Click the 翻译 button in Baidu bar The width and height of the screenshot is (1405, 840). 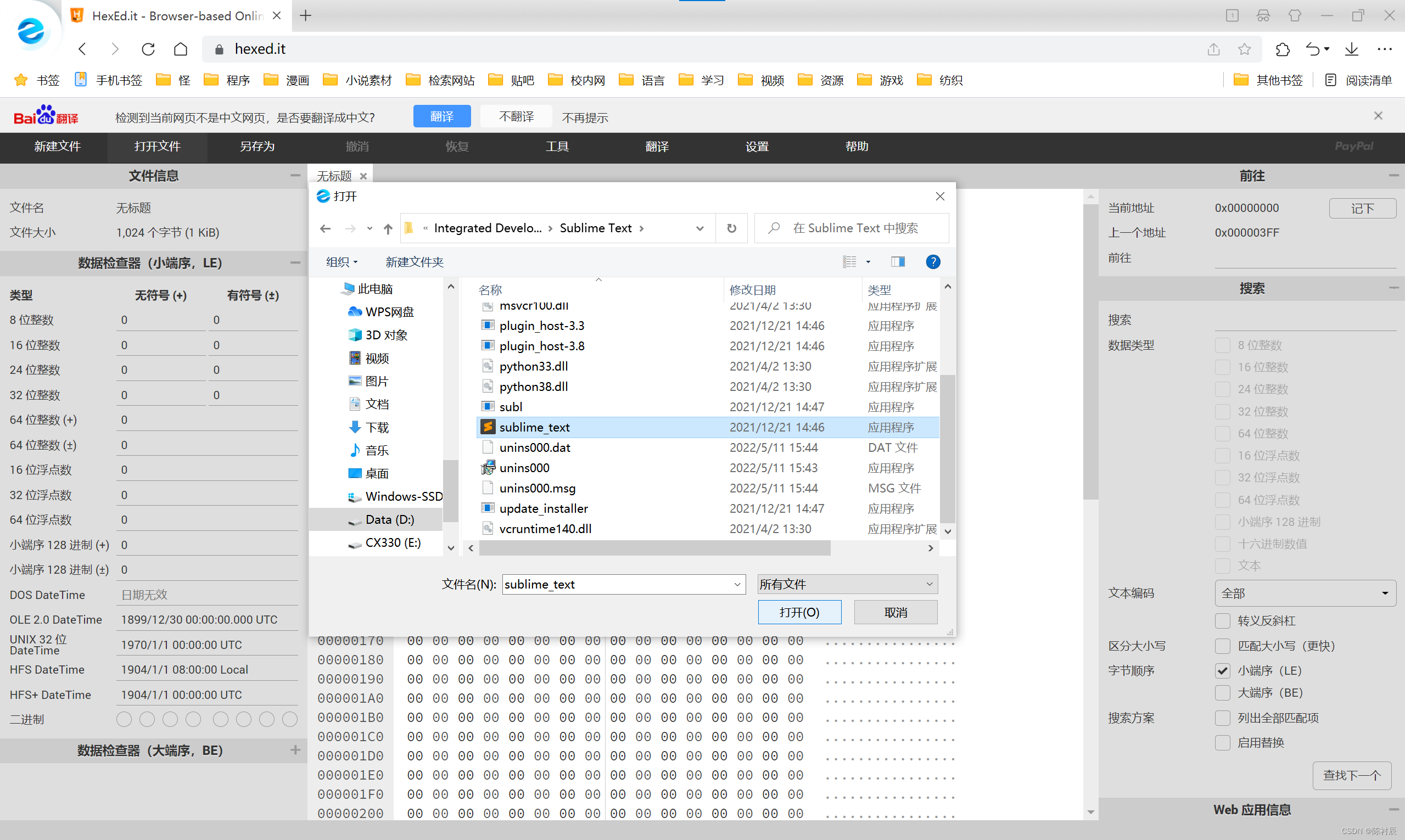click(441, 116)
